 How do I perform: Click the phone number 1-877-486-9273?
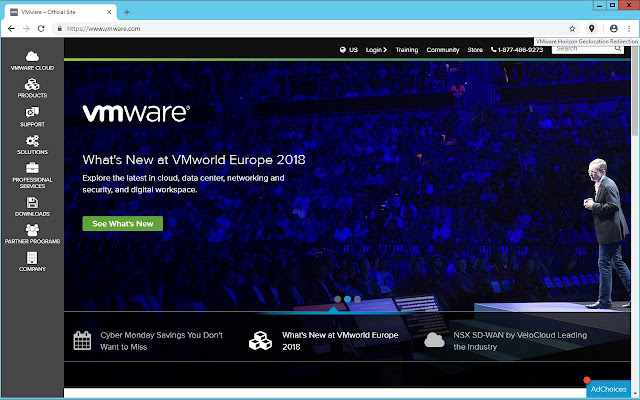(517, 50)
